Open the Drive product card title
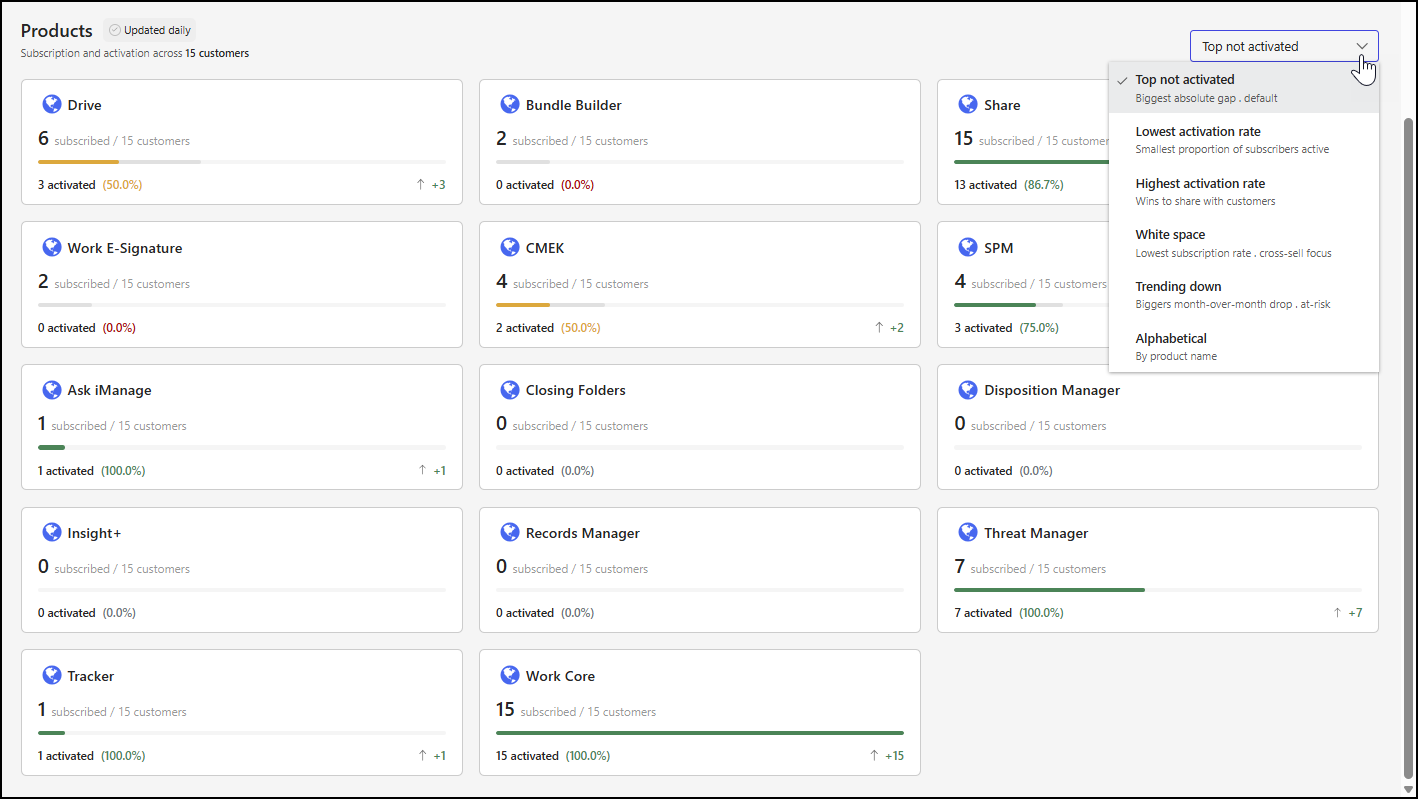This screenshot has width=1418, height=799. click(x=84, y=105)
